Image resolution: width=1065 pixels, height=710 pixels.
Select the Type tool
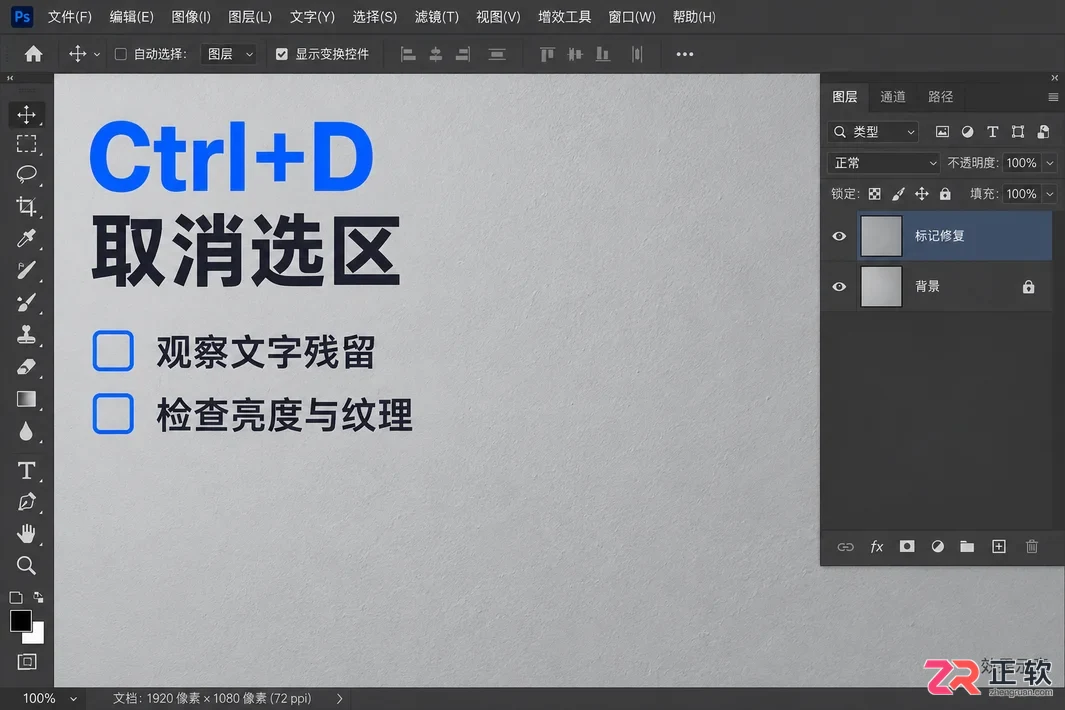click(x=26, y=470)
